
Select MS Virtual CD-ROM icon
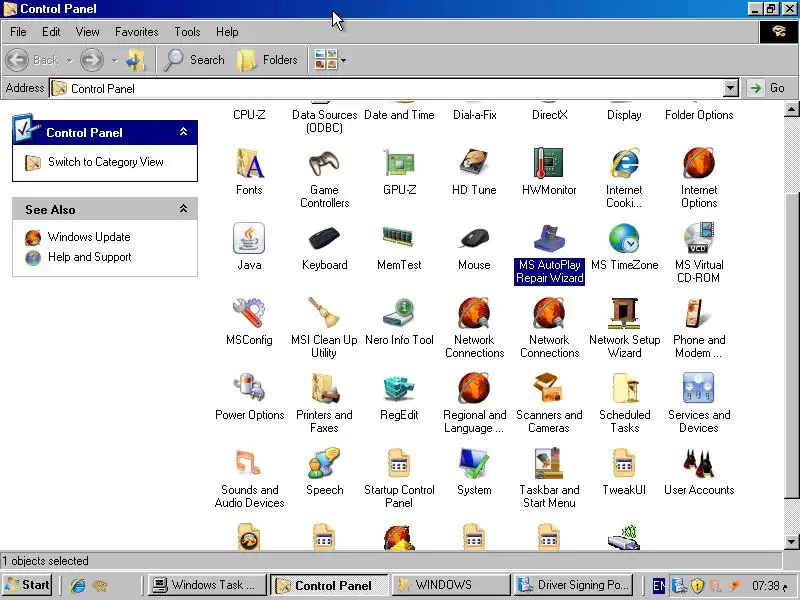tap(698, 238)
